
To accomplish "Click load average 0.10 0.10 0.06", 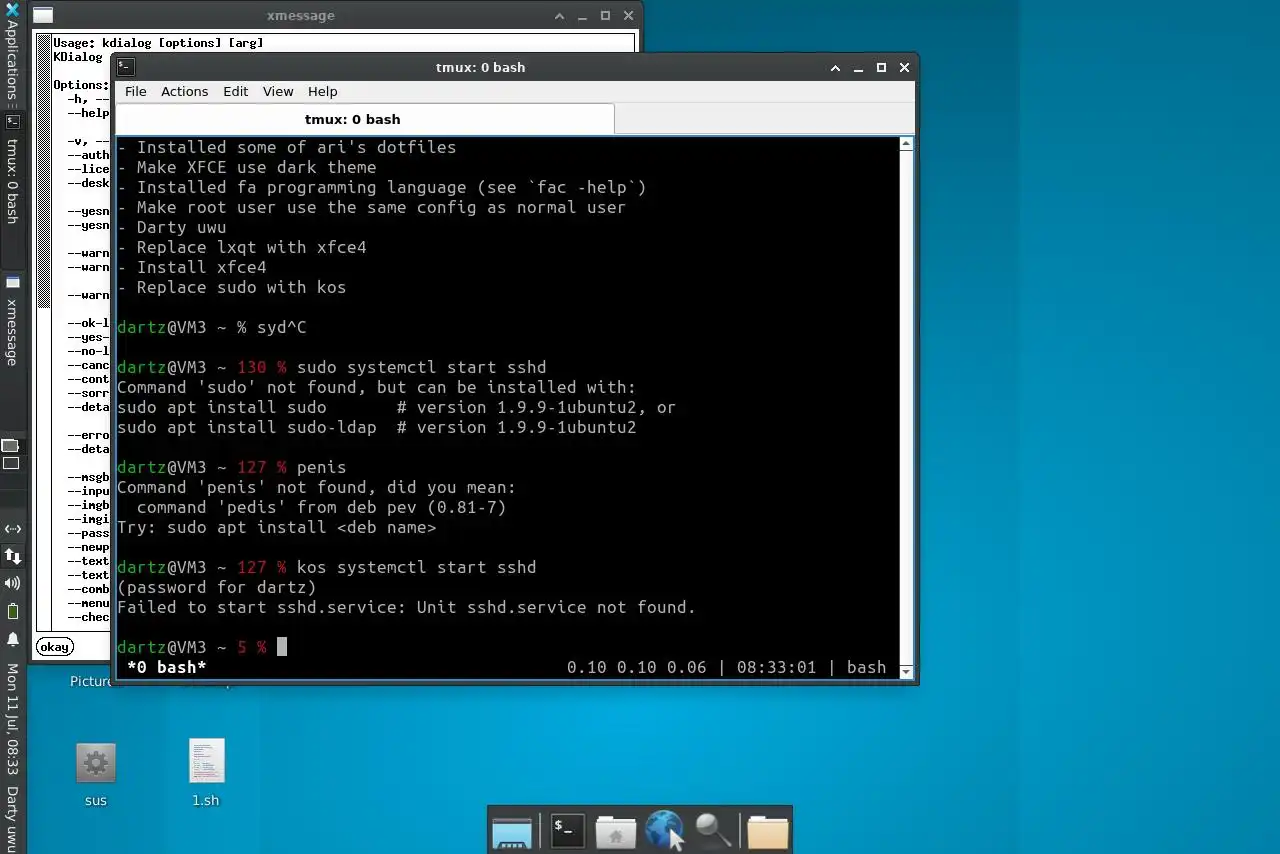I will pos(637,667).
